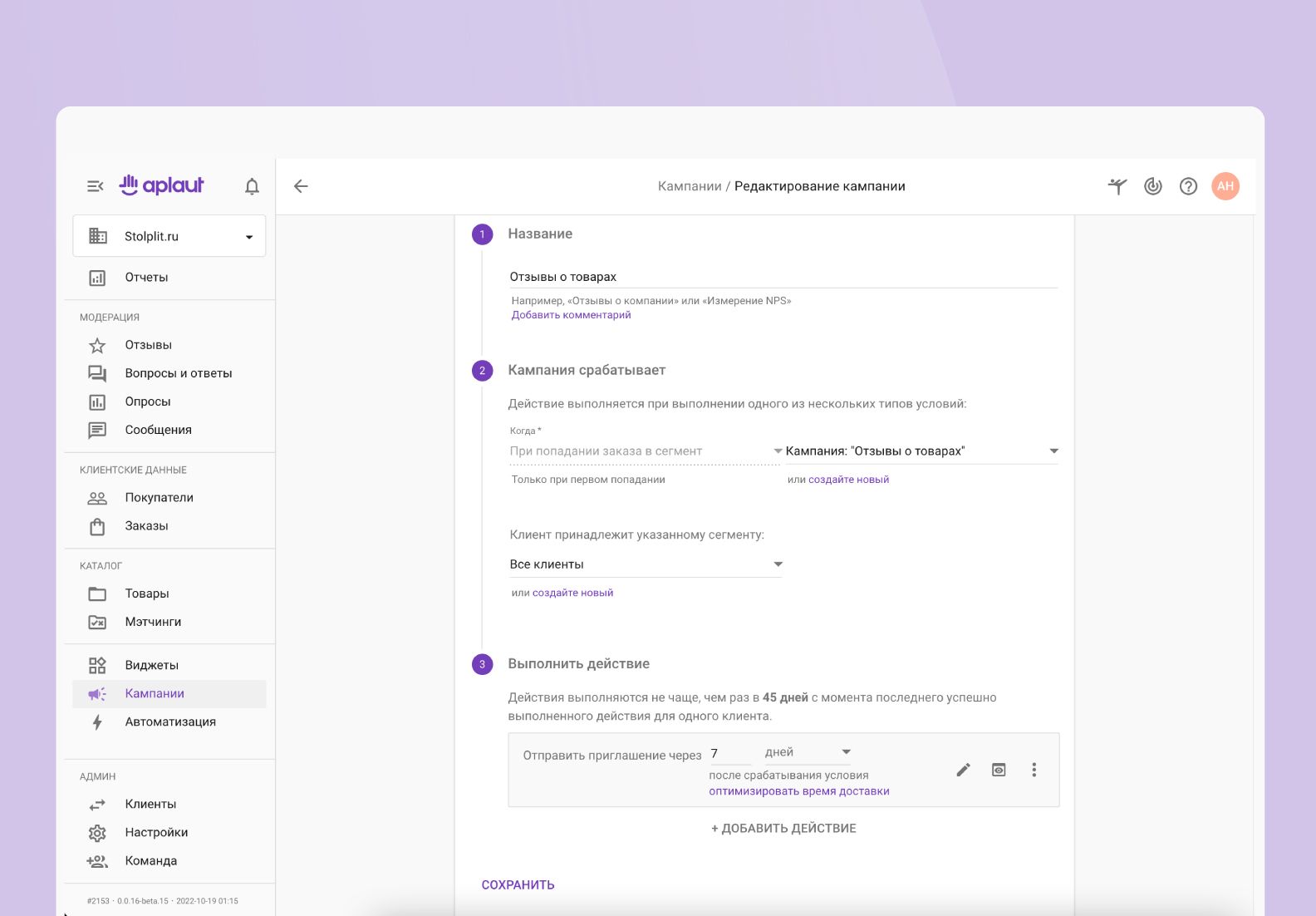Click 'Добавить комментарий' link

[571, 315]
